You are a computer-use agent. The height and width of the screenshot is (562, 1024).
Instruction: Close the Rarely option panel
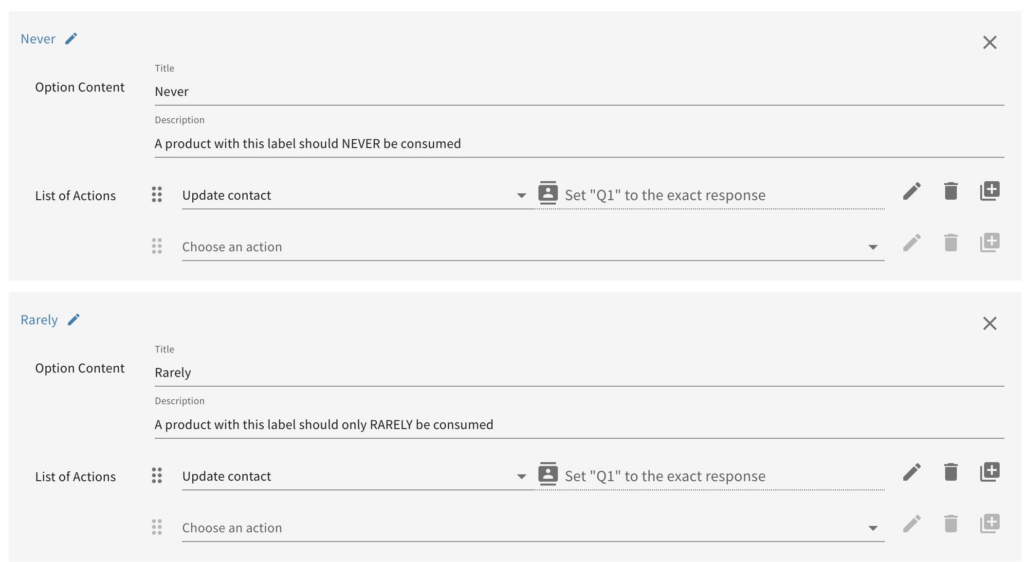[989, 323]
